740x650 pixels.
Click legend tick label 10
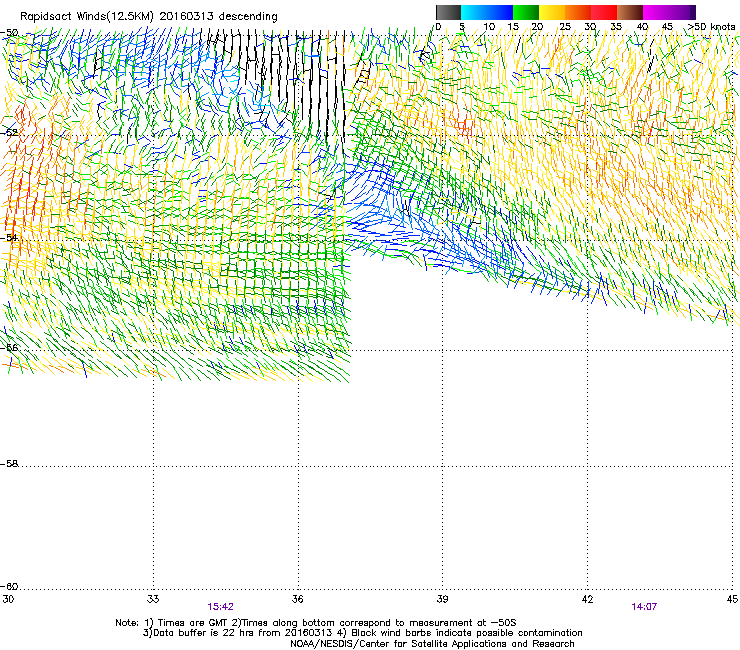pyautogui.click(x=489, y=27)
